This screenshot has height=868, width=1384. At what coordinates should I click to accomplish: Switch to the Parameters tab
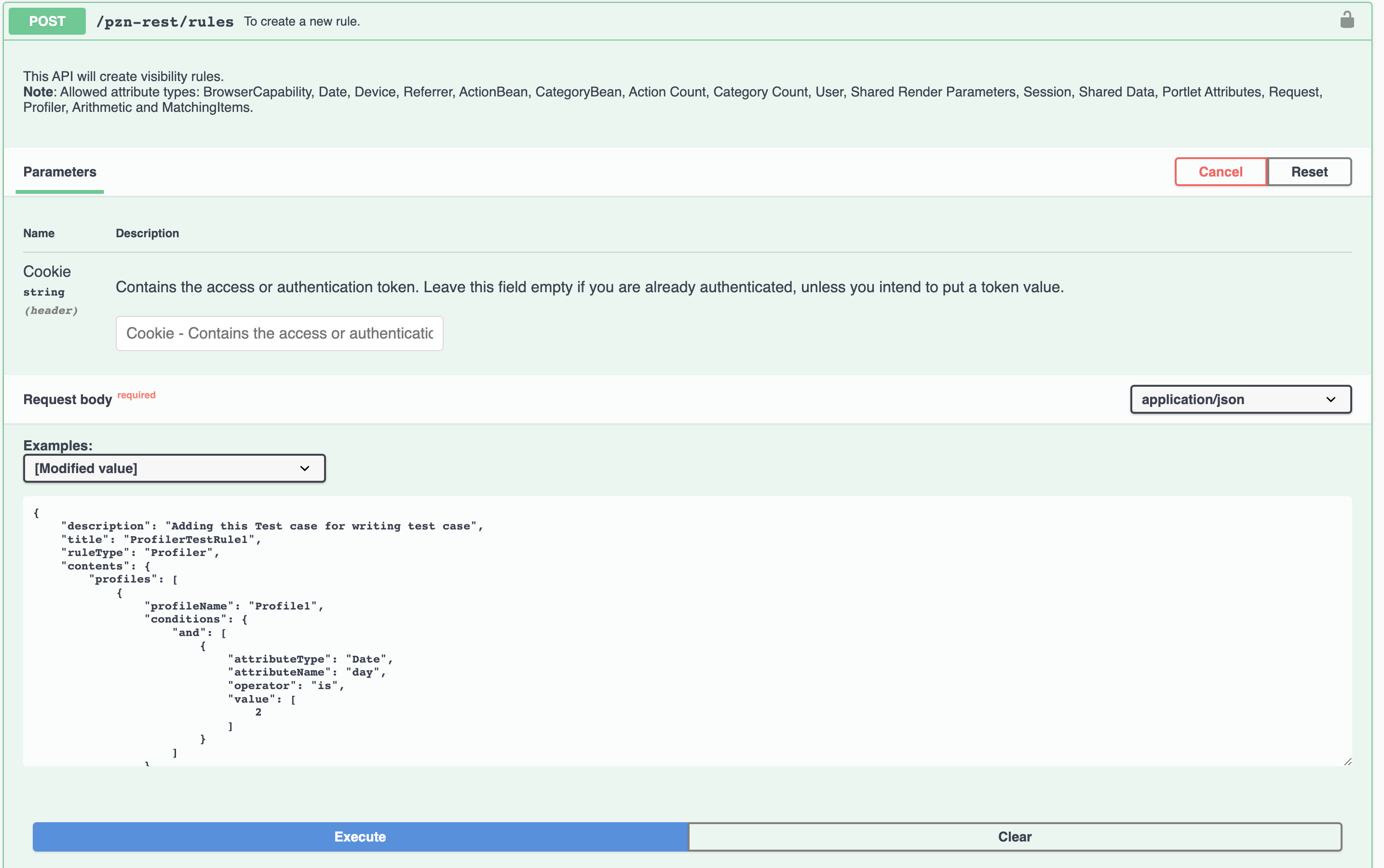60,171
